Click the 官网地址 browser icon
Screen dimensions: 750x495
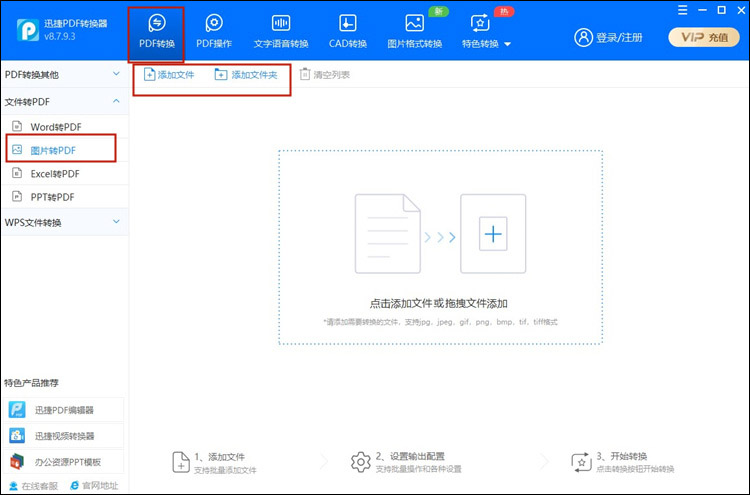pos(75,486)
